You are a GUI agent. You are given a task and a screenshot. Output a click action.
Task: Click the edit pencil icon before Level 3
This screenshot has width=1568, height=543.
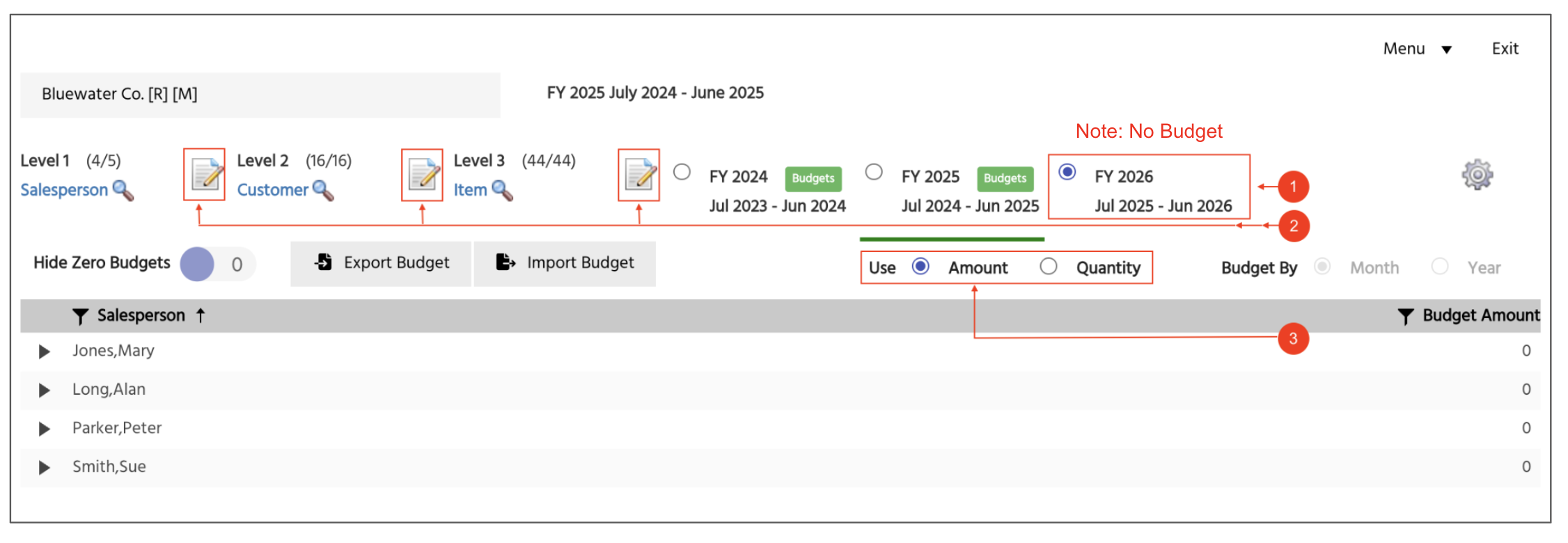coord(423,175)
